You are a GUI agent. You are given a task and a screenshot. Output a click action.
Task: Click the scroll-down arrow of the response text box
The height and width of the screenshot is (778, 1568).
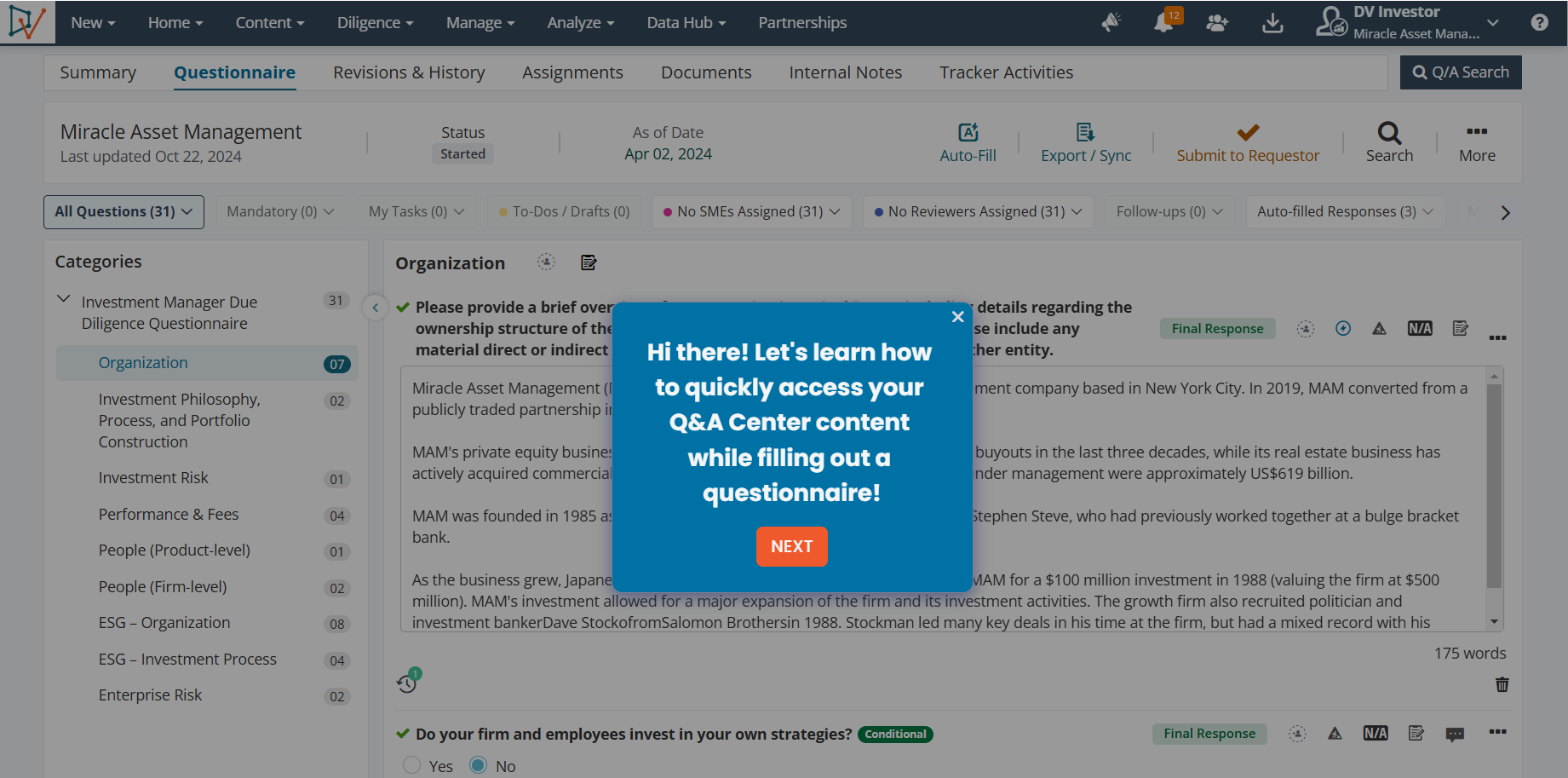[1494, 622]
